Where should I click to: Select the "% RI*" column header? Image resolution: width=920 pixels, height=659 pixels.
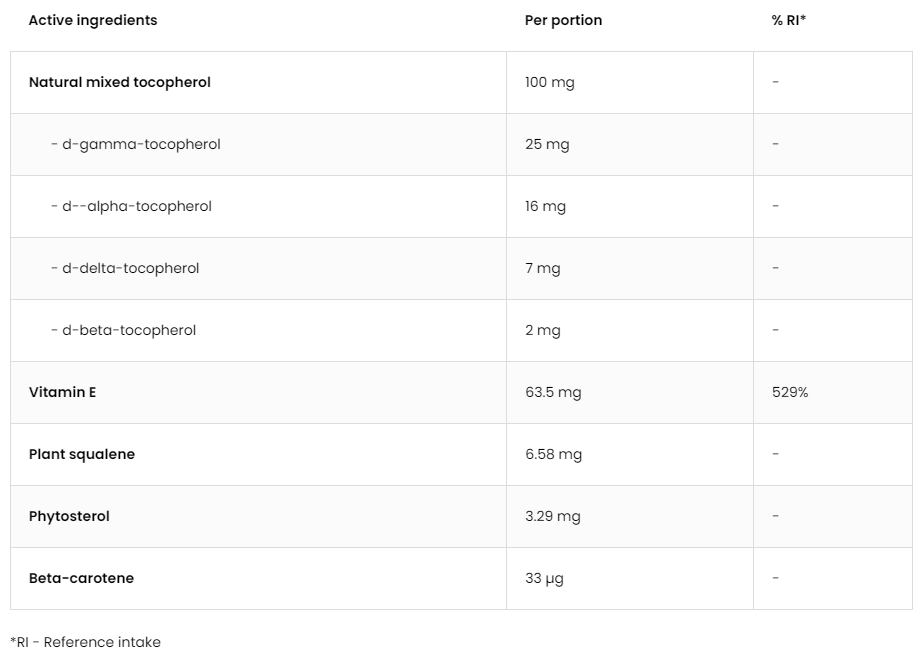[x=788, y=20]
